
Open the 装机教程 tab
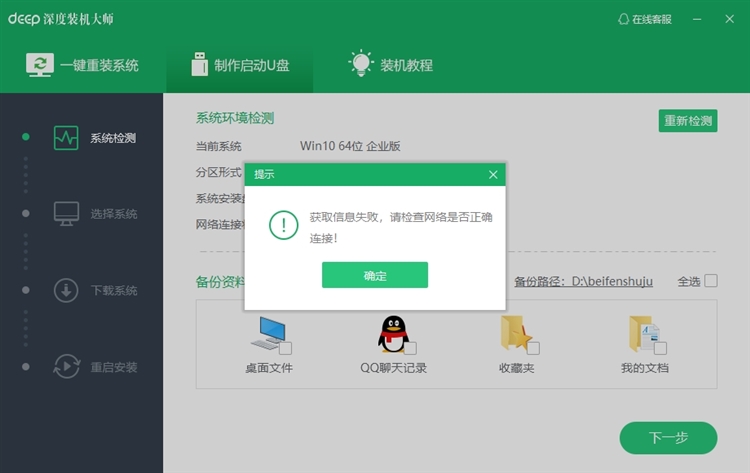pyautogui.click(x=391, y=65)
